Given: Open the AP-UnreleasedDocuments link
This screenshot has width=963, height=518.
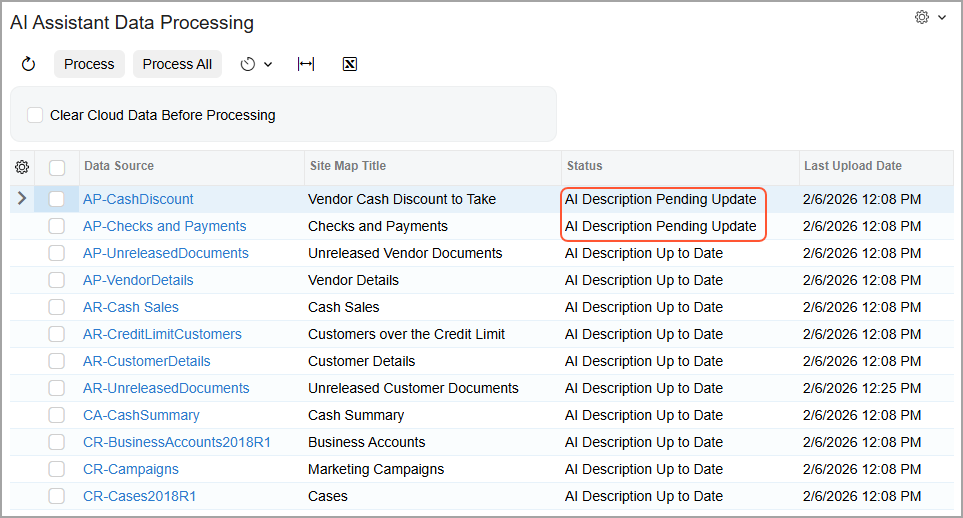Looking at the screenshot, I should 166,253.
